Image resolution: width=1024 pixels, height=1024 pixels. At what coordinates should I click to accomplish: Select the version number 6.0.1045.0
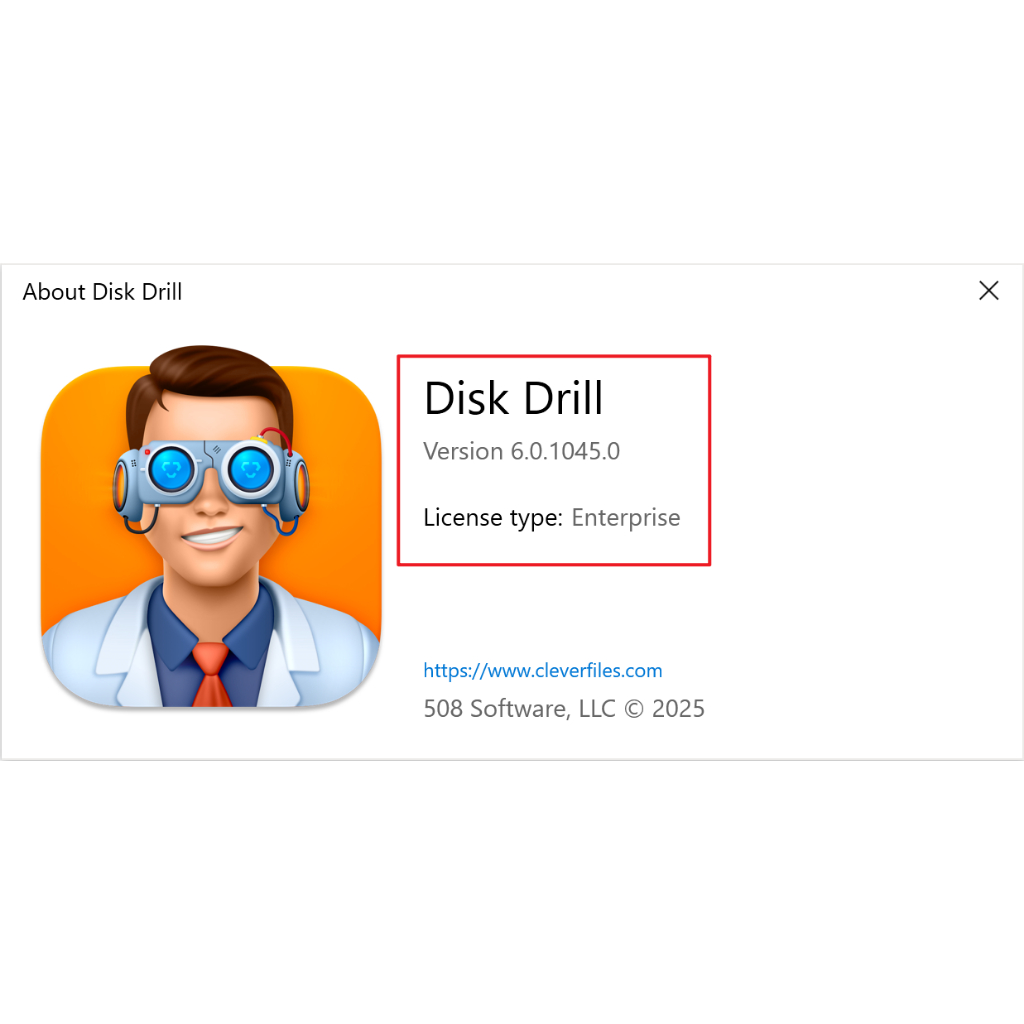tap(565, 451)
